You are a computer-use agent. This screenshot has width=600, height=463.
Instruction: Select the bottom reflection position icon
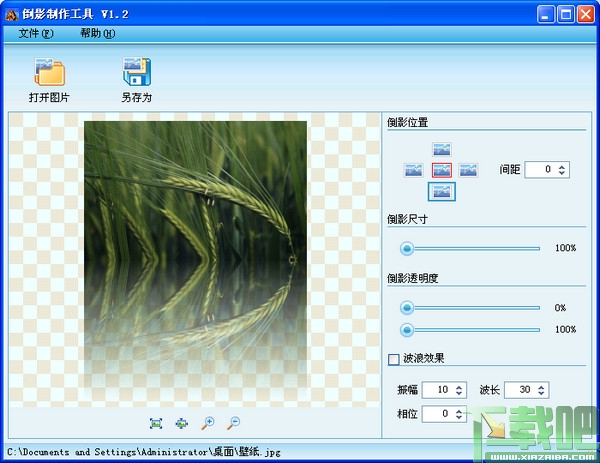(x=442, y=192)
